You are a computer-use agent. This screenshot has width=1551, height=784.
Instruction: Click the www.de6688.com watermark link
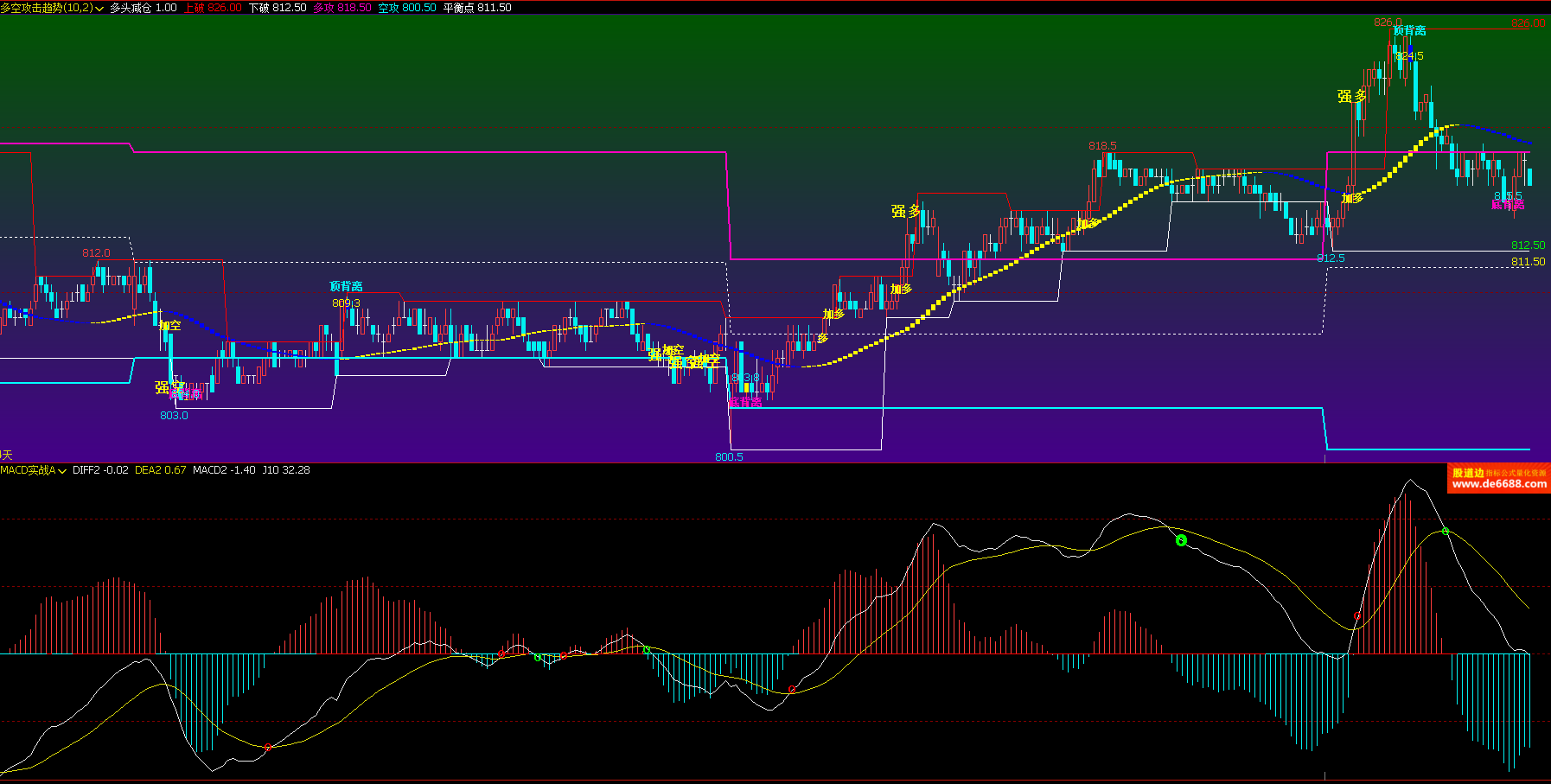(x=1499, y=484)
